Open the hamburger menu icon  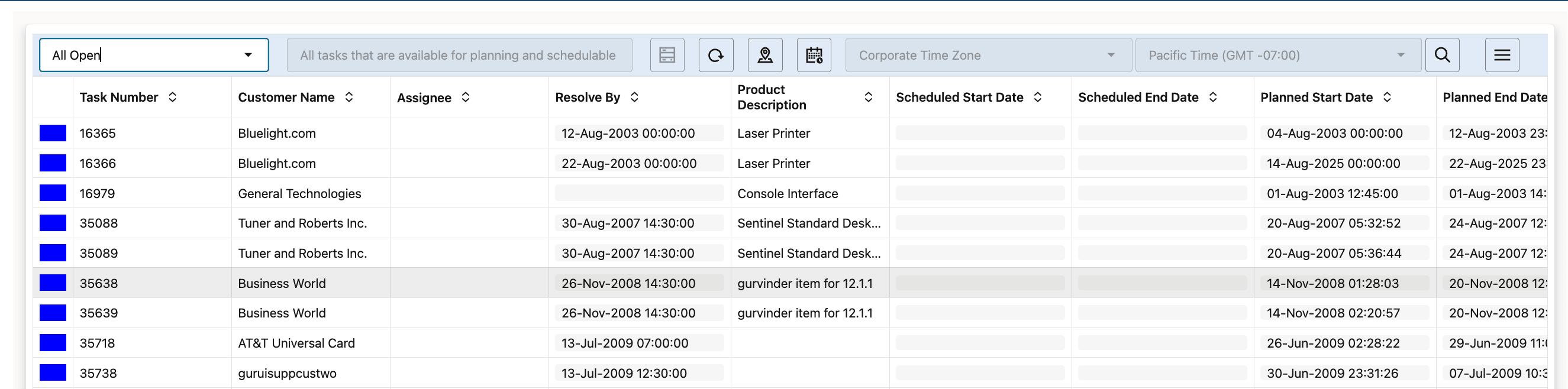pos(1502,56)
